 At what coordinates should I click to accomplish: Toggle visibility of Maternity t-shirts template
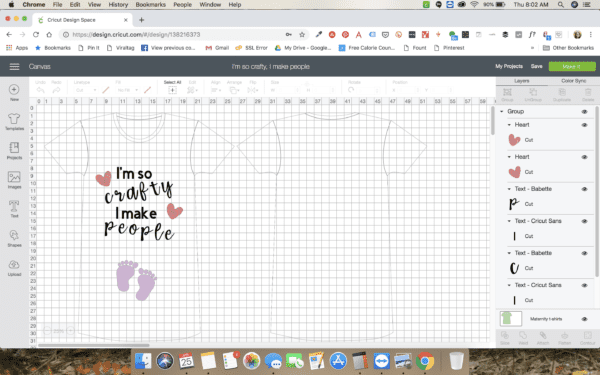(584, 319)
